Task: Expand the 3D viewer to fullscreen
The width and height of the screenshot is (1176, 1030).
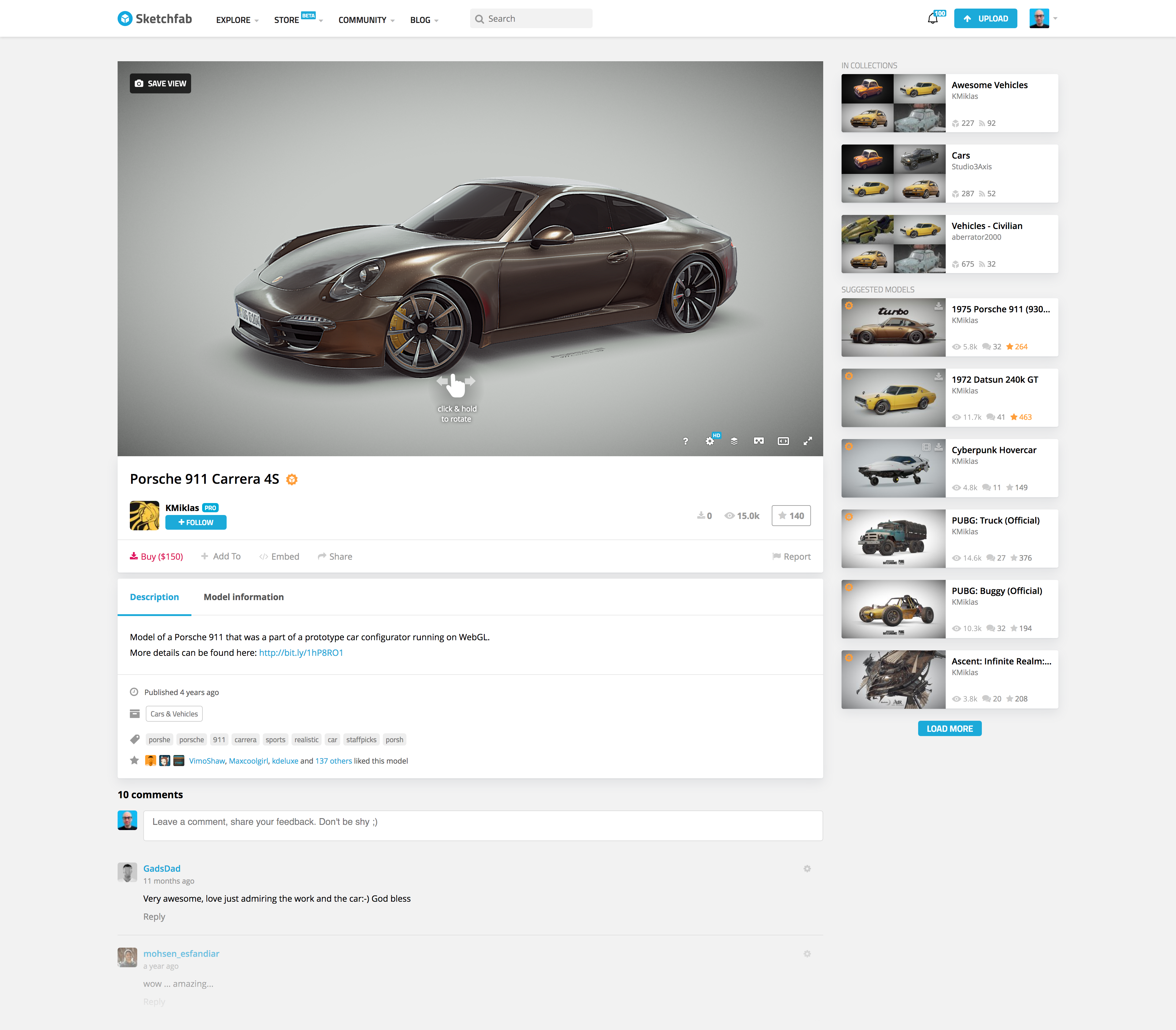Action: [x=808, y=441]
